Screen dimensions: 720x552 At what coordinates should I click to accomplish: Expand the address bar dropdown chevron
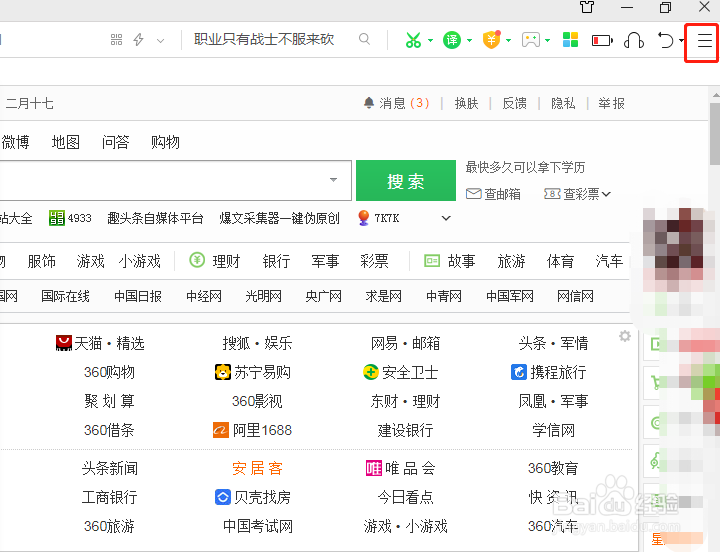click(x=160, y=41)
